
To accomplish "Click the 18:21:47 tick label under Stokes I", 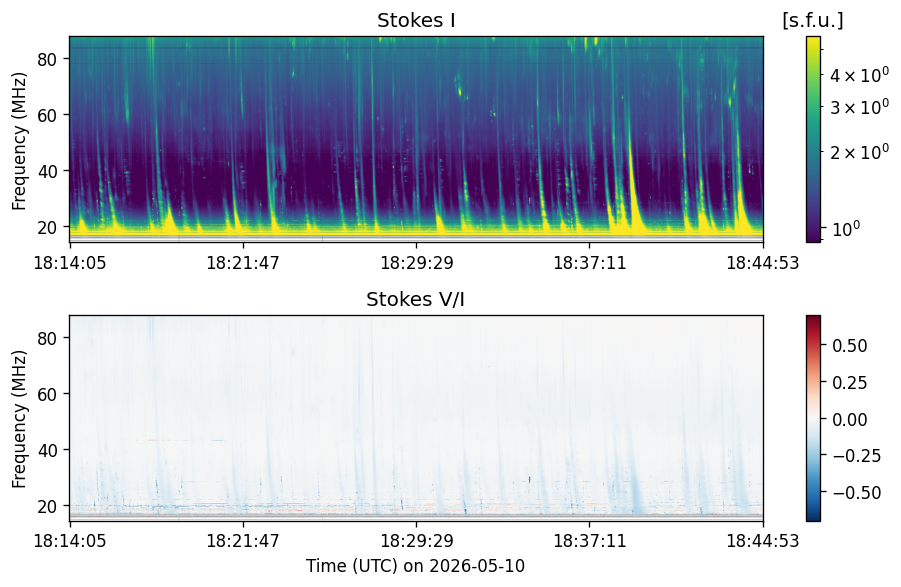I will pyautogui.click(x=243, y=263).
